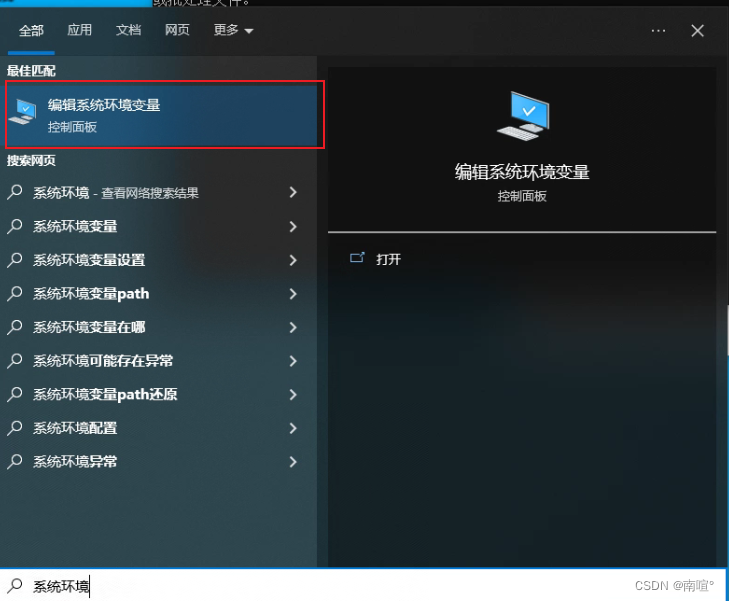Expand arrow for 系统环境异常 row
The height and width of the screenshot is (601, 729).
point(293,462)
